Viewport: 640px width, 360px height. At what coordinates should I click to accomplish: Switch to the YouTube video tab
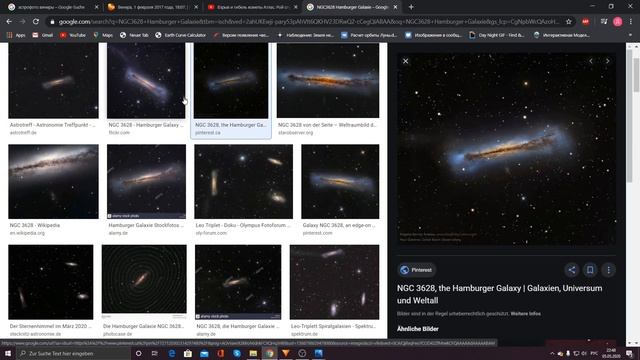coord(251,7)
